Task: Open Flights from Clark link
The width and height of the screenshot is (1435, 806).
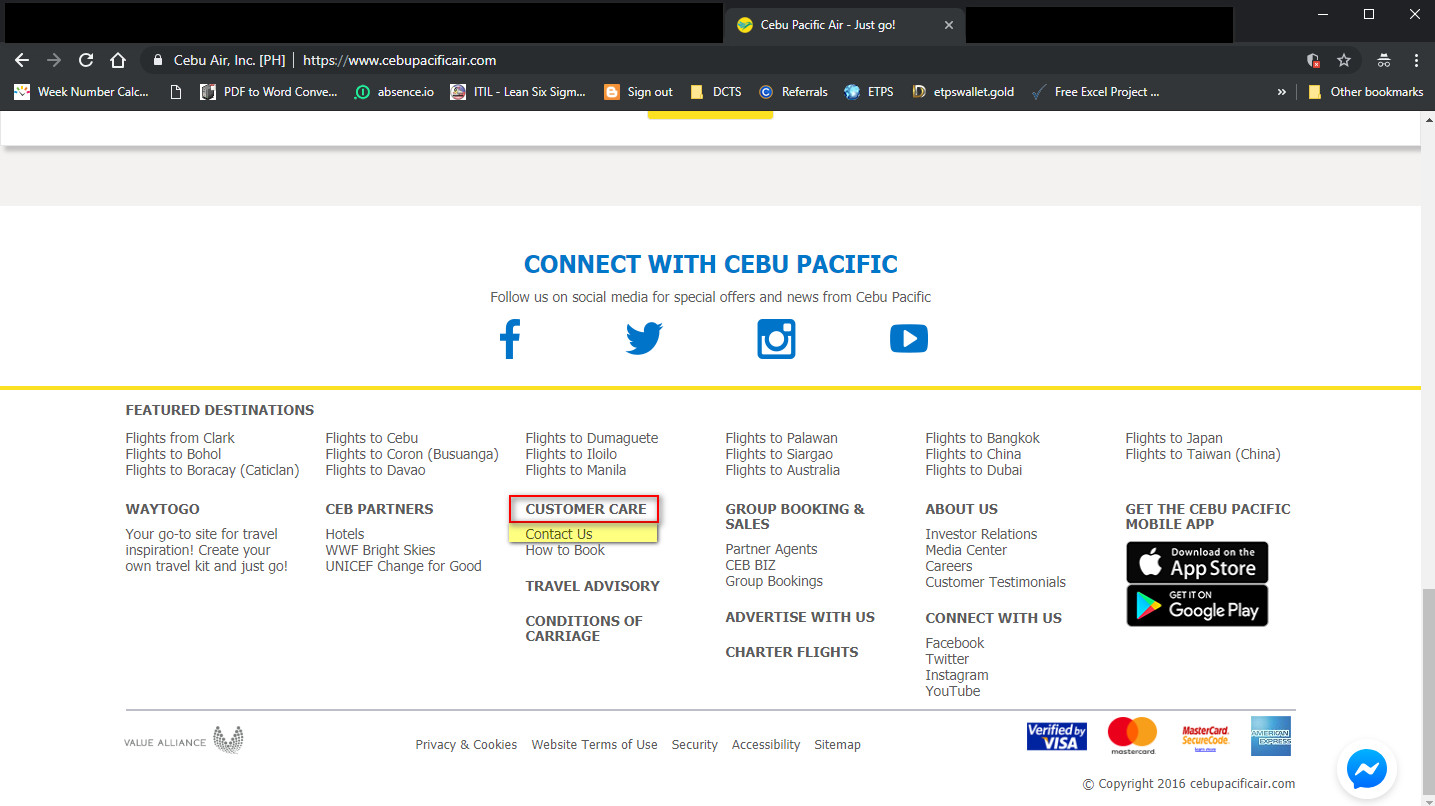Action: pos(180,438)
